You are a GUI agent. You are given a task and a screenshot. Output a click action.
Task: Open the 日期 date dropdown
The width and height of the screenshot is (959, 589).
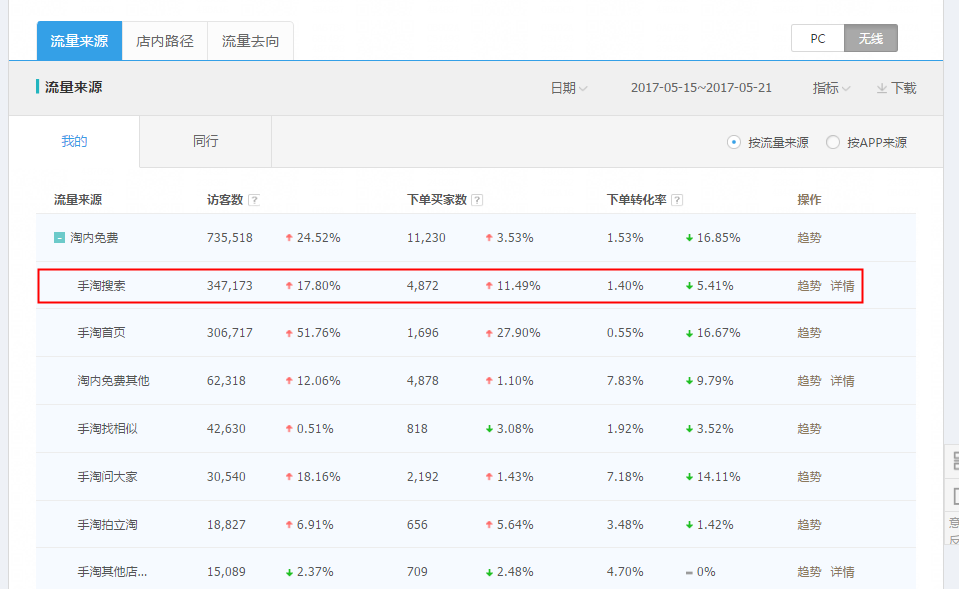[567, 88]
